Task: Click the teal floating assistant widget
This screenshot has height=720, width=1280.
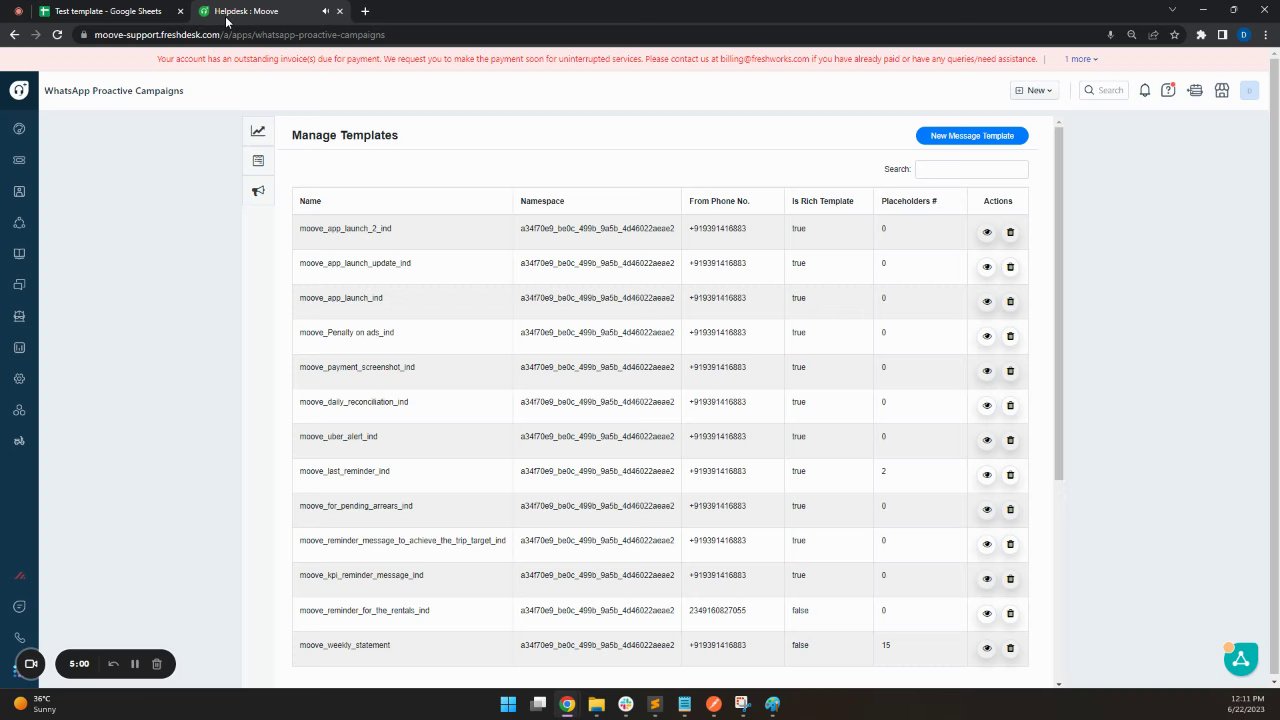Action: [1241, 658]
